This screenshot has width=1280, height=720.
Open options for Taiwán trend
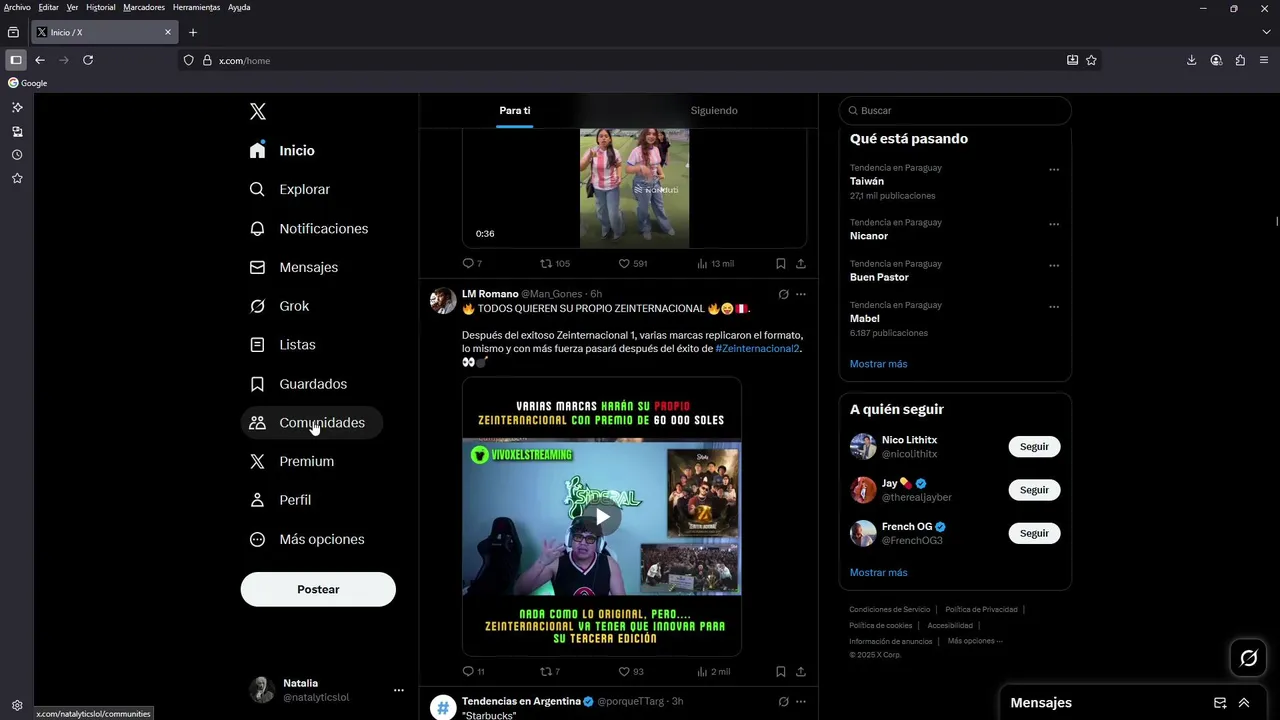coord(1054,169)
